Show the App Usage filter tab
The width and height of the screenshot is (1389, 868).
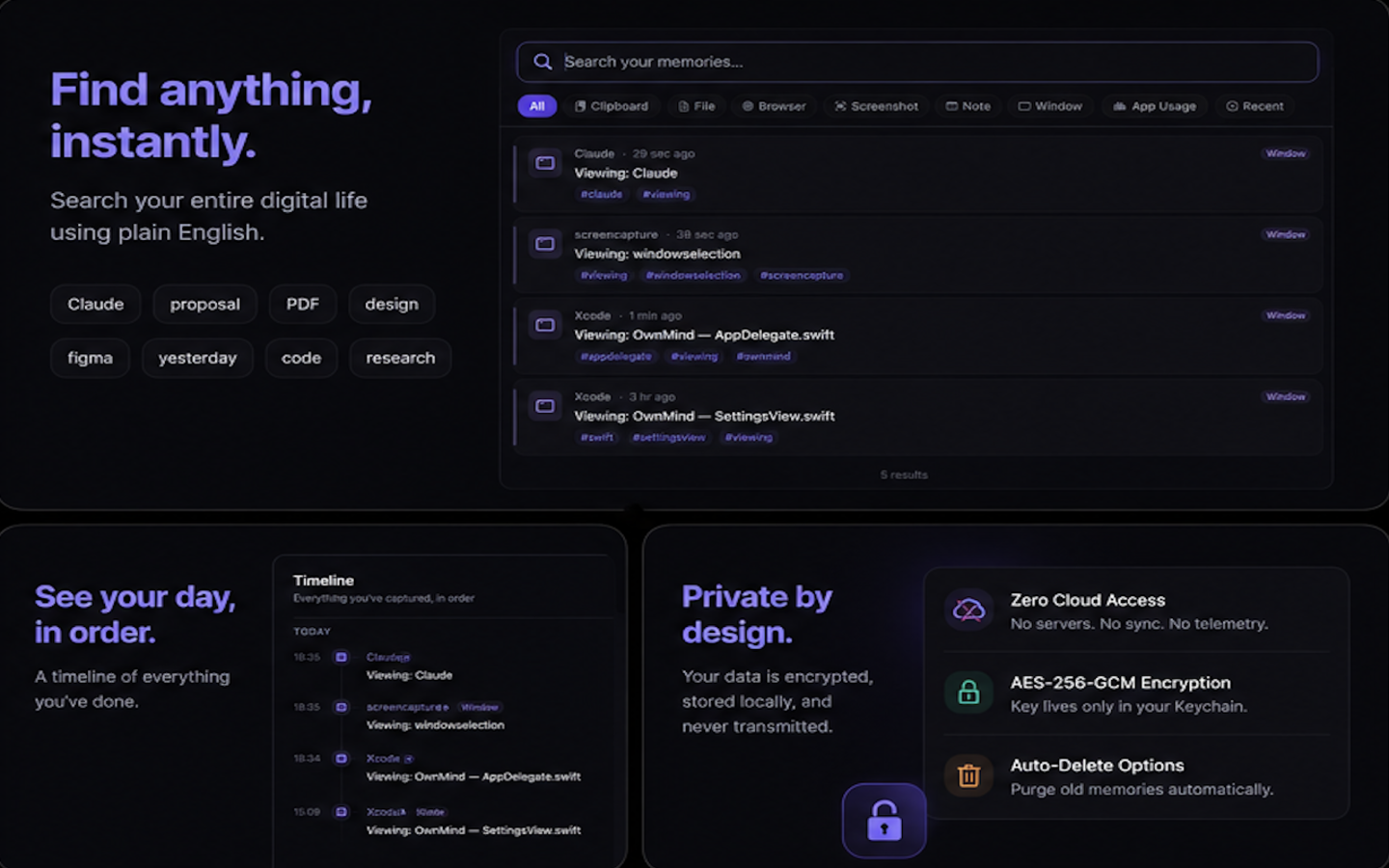click(1155, 106)
